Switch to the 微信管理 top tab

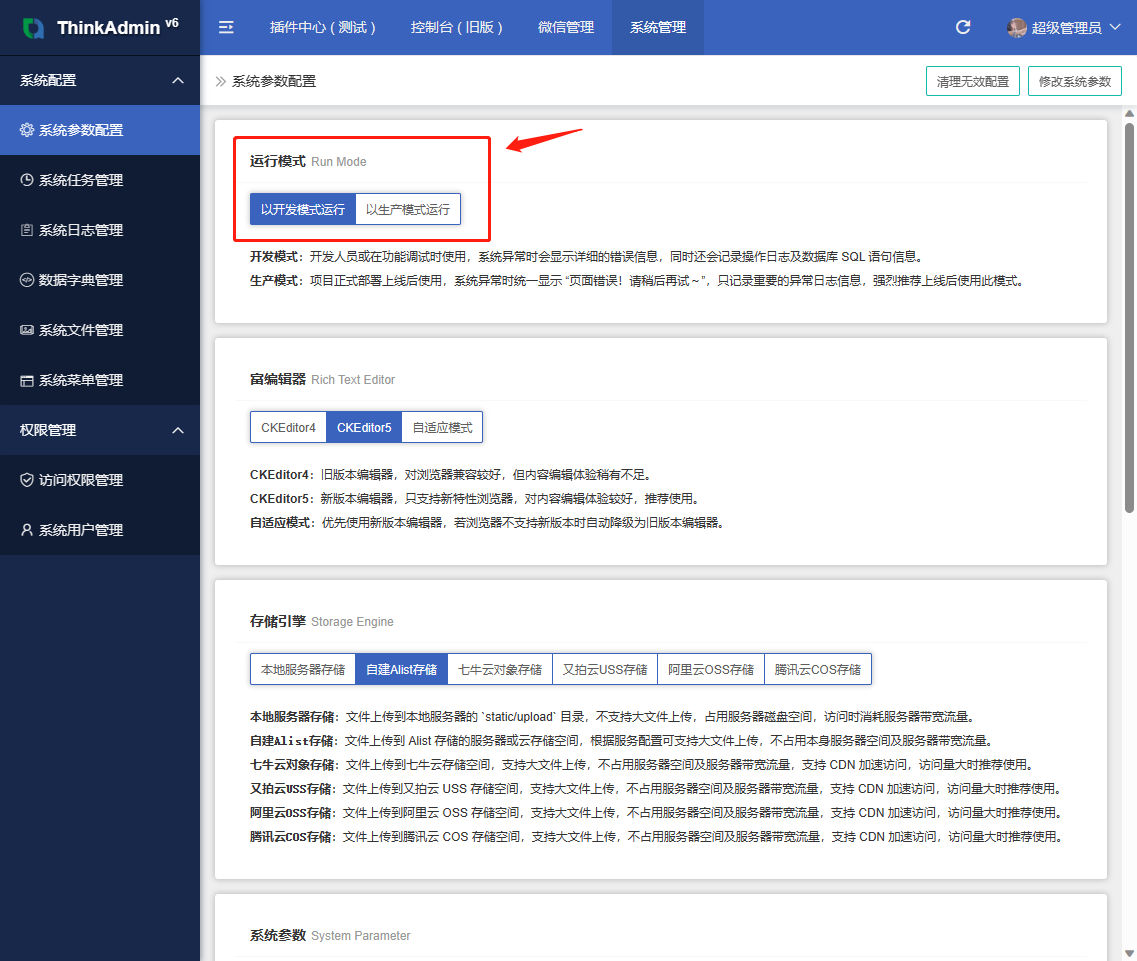566,28
